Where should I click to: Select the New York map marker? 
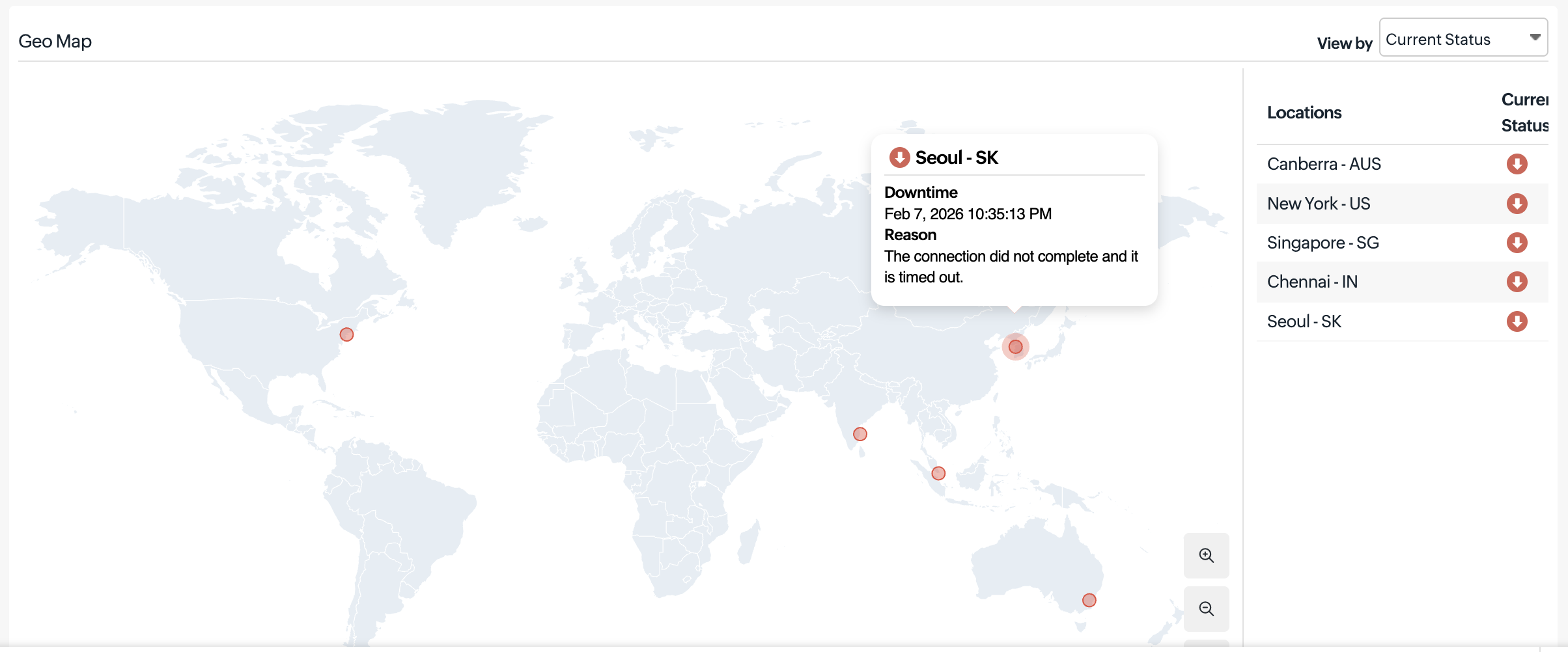346,334
